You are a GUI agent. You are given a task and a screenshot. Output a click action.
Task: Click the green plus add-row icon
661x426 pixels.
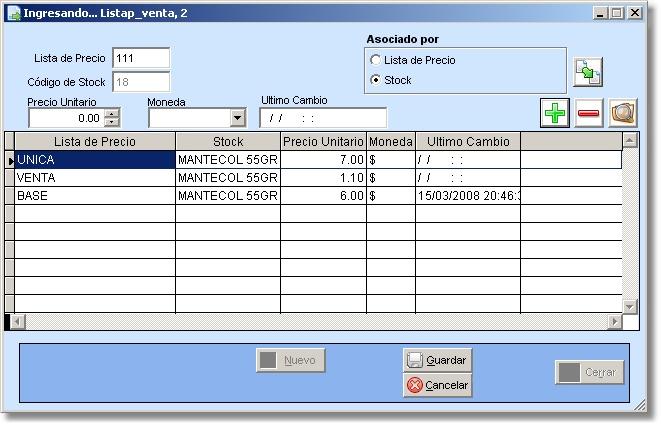click(x=555, y=113)
